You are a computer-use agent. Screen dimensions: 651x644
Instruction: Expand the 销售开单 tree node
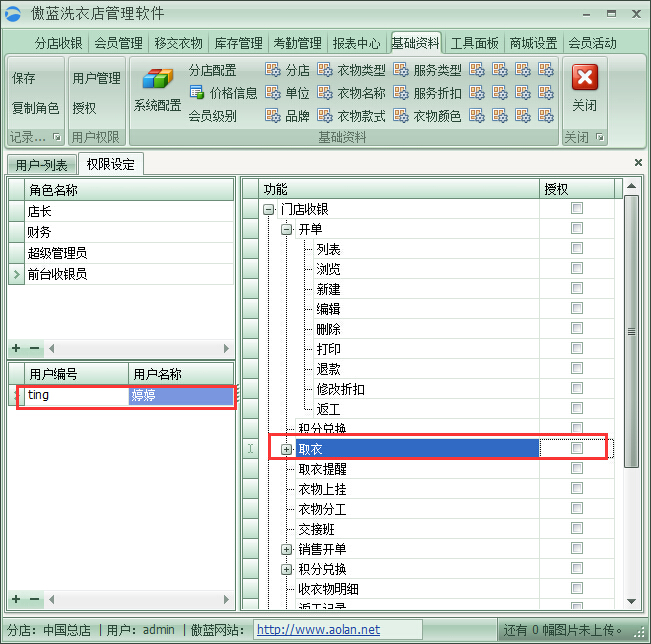click(287, 549)
